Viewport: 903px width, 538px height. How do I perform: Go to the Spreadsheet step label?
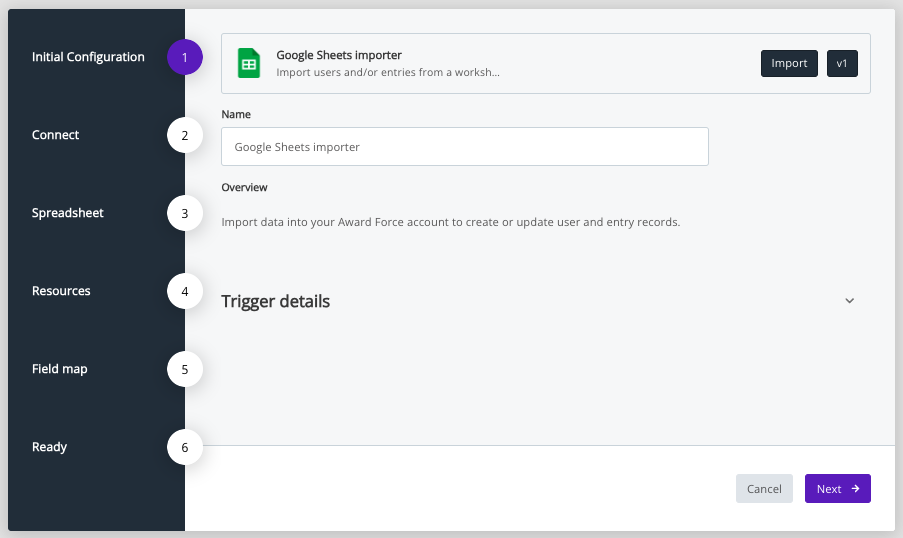point(67,213)
